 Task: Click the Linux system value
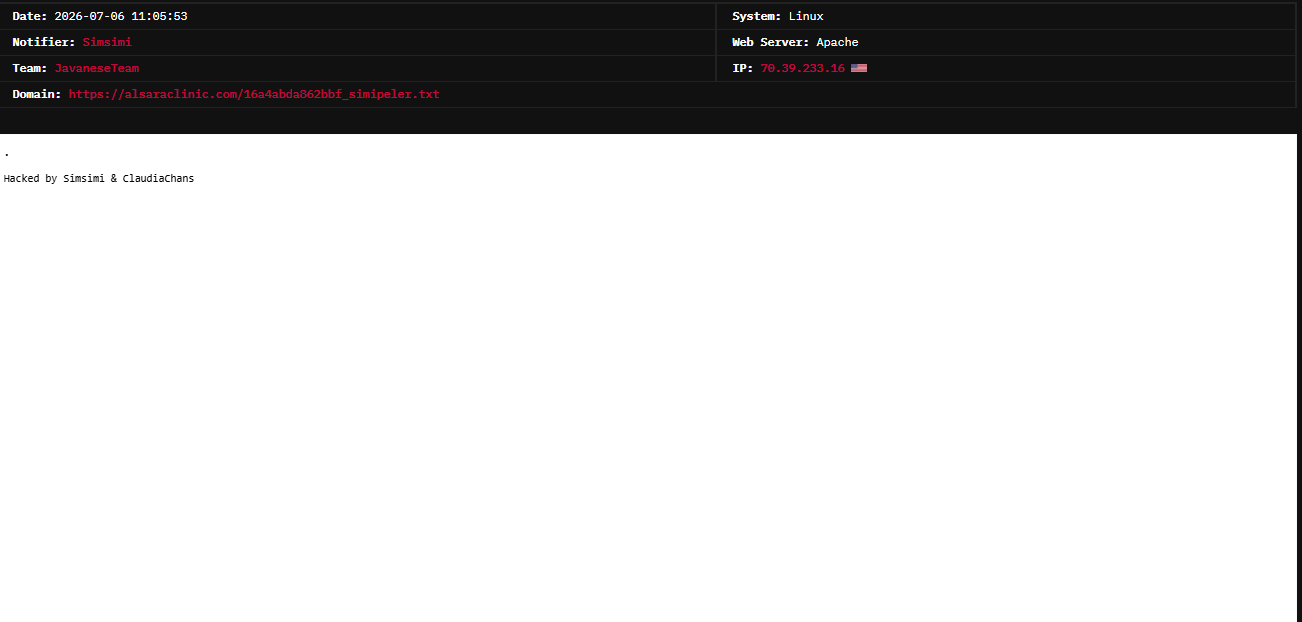806,16
